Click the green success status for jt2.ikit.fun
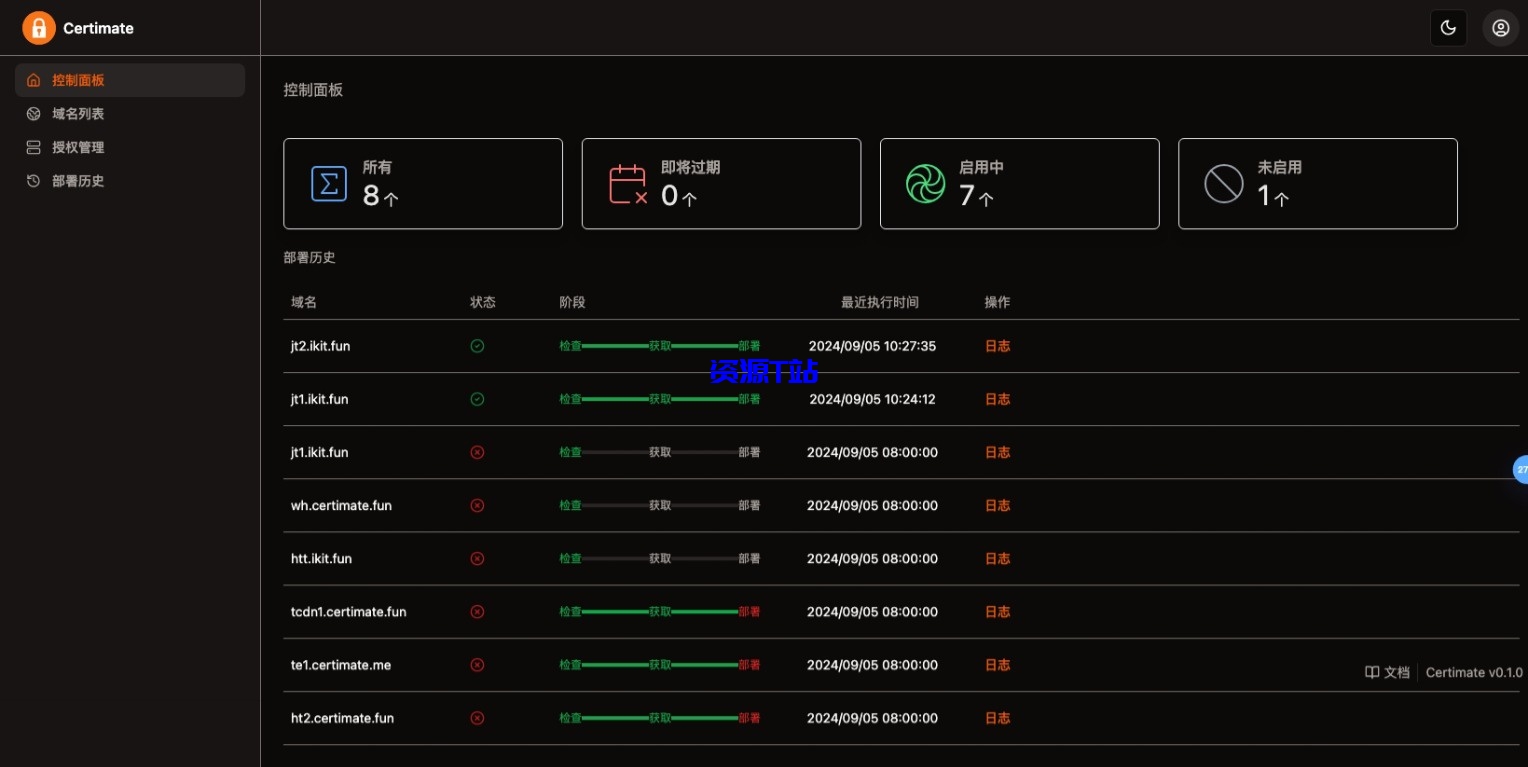The width and height of the screenshot is (1528, 767). pyautogui.click(x=477, y=346)
